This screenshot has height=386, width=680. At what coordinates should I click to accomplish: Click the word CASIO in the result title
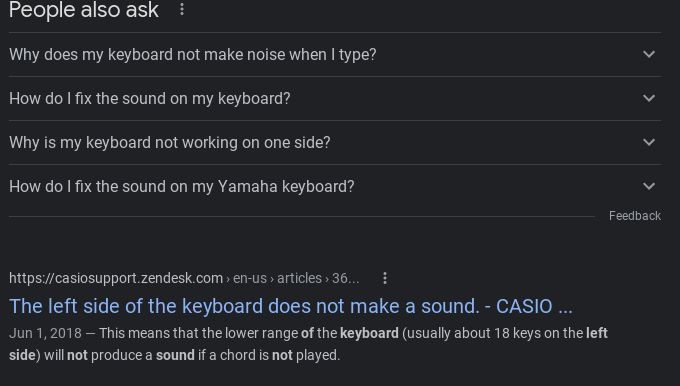pos(524,306)
